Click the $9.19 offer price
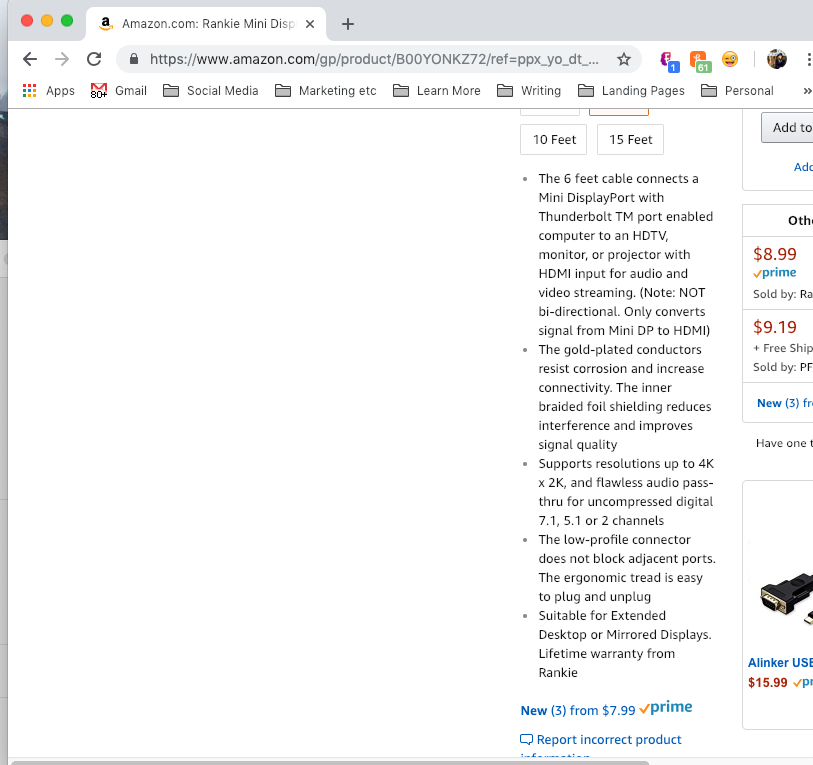 (775, 327)
